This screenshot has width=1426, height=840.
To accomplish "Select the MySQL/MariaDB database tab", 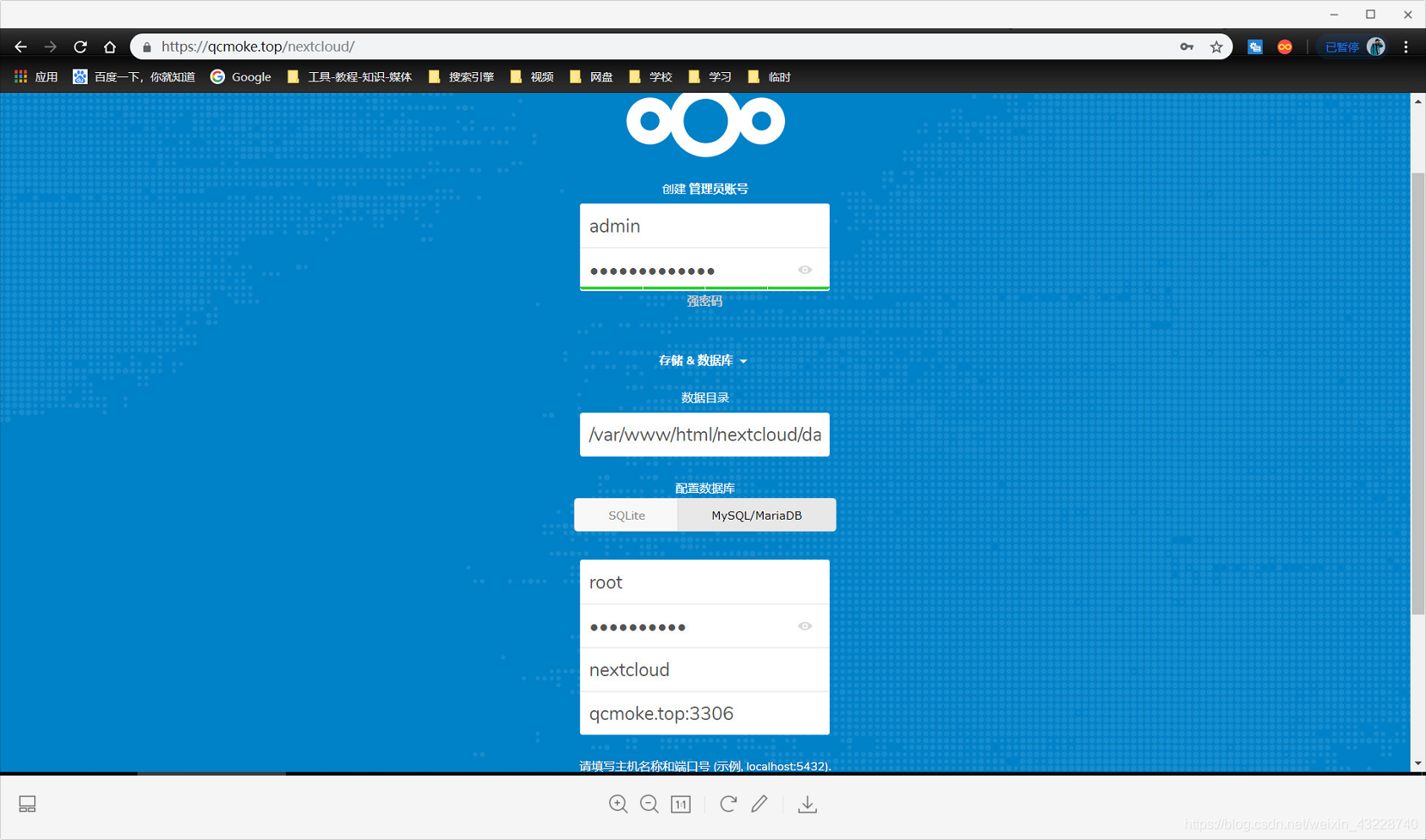I will pyautogui.click(x=757, y=515).
